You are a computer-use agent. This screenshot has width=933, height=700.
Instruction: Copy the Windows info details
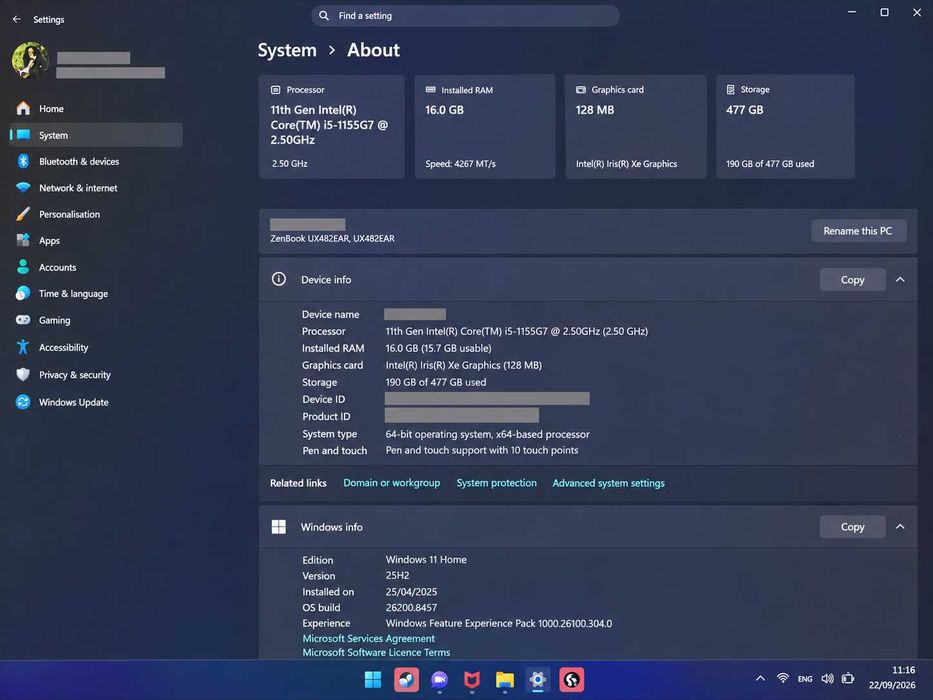point(852,527)
